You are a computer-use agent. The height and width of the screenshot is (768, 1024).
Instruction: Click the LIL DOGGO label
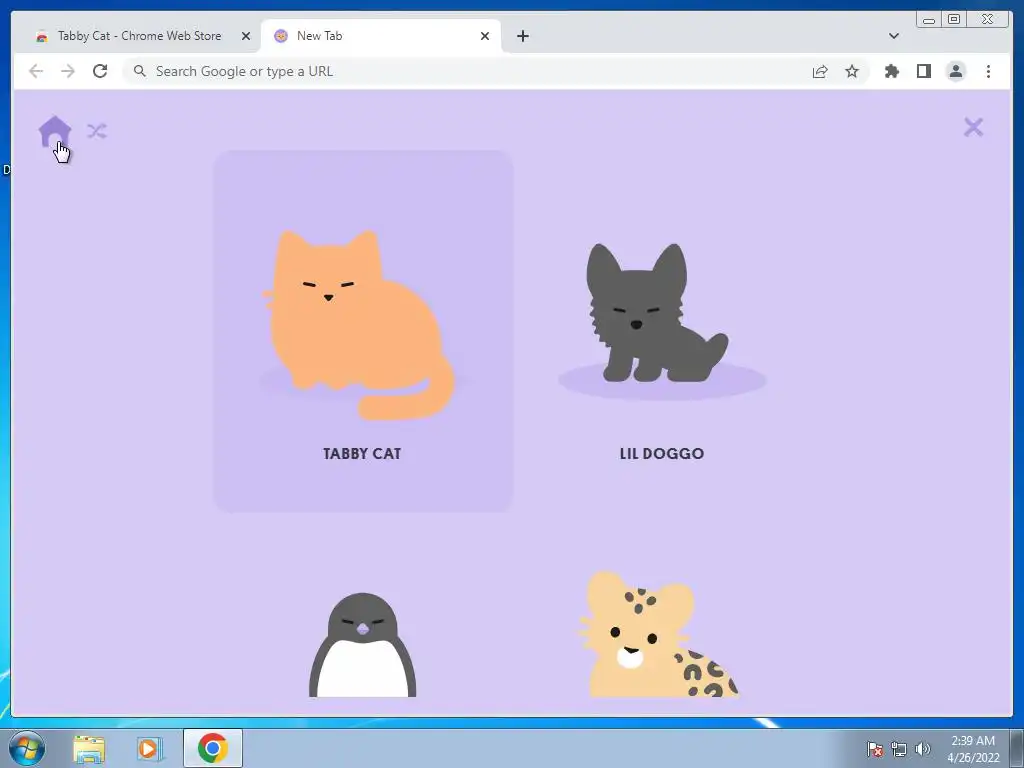tap(662, 454)
